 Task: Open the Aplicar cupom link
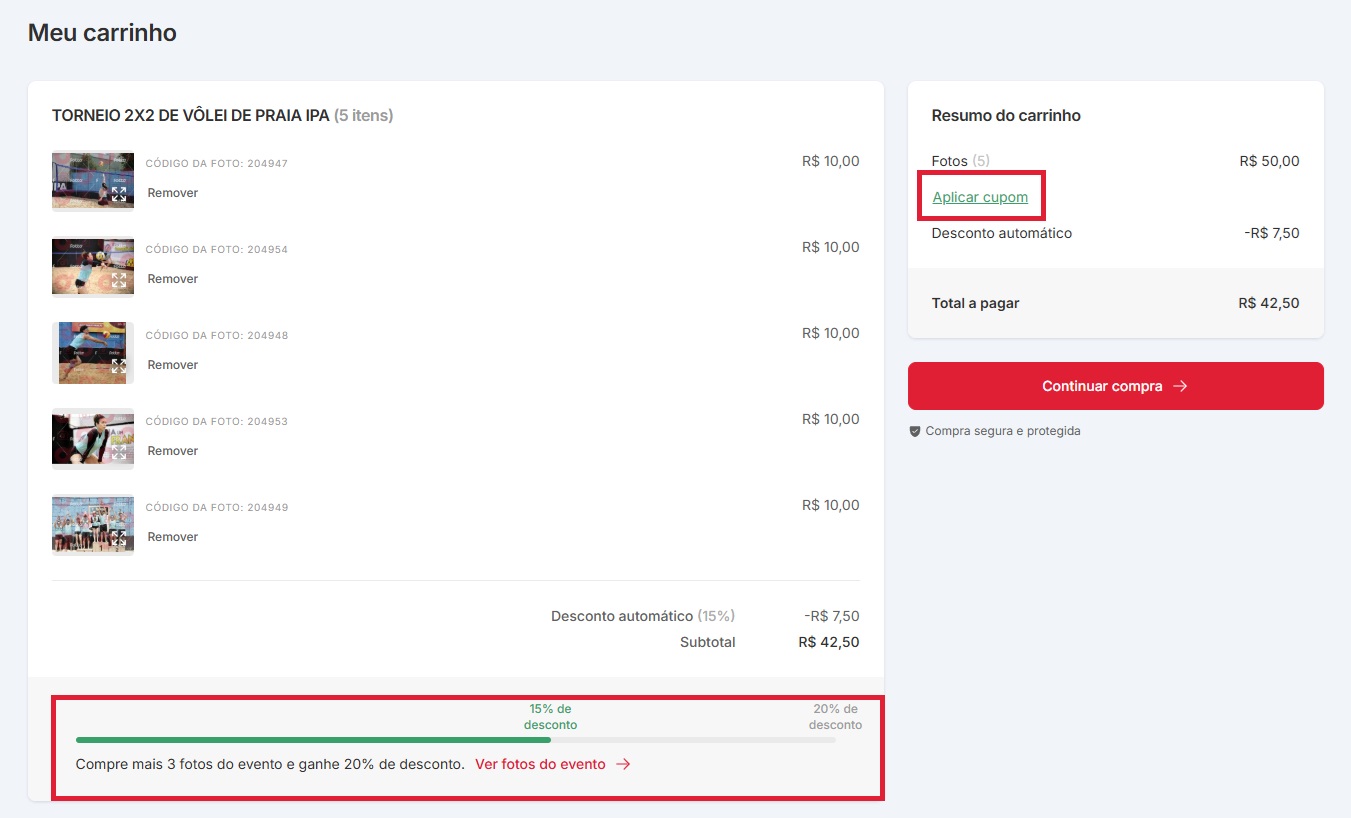980,197
